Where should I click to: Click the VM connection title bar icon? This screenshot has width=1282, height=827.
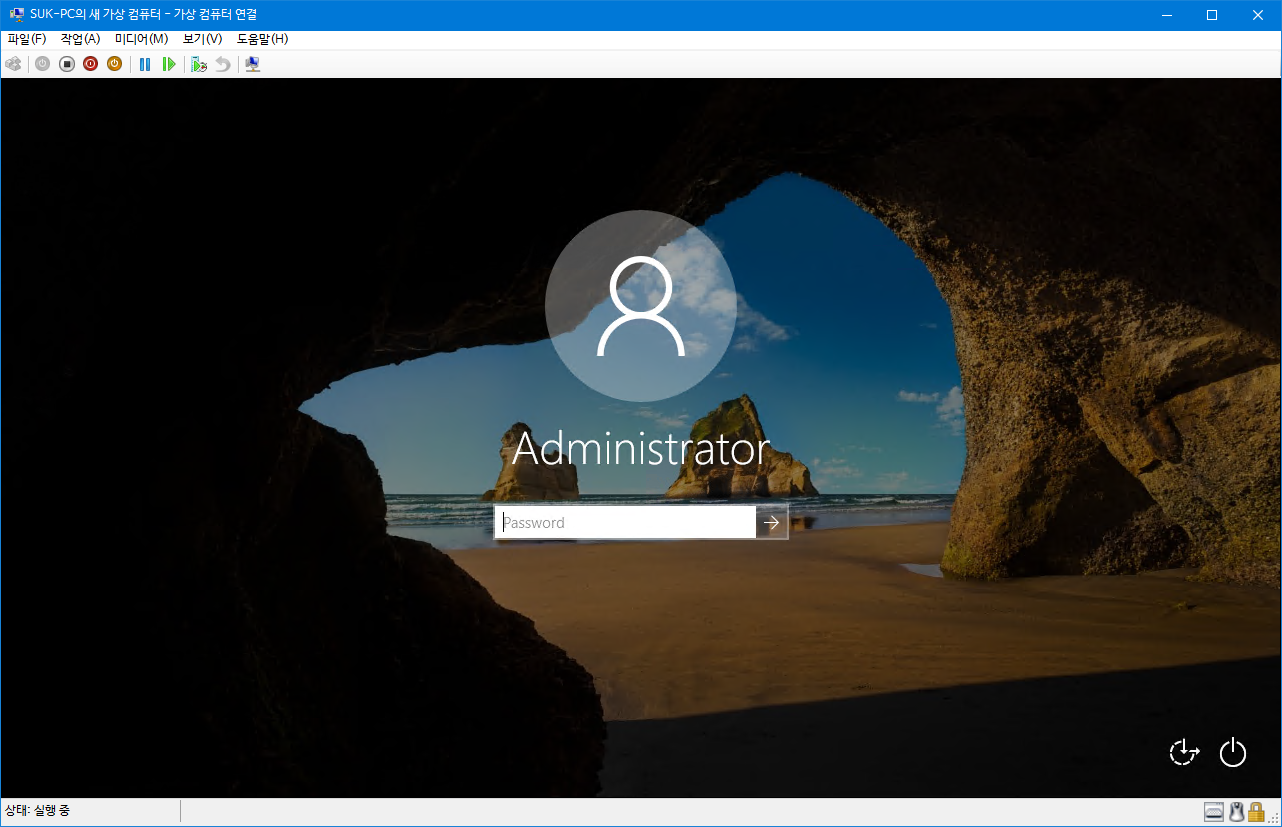point(16,15)
